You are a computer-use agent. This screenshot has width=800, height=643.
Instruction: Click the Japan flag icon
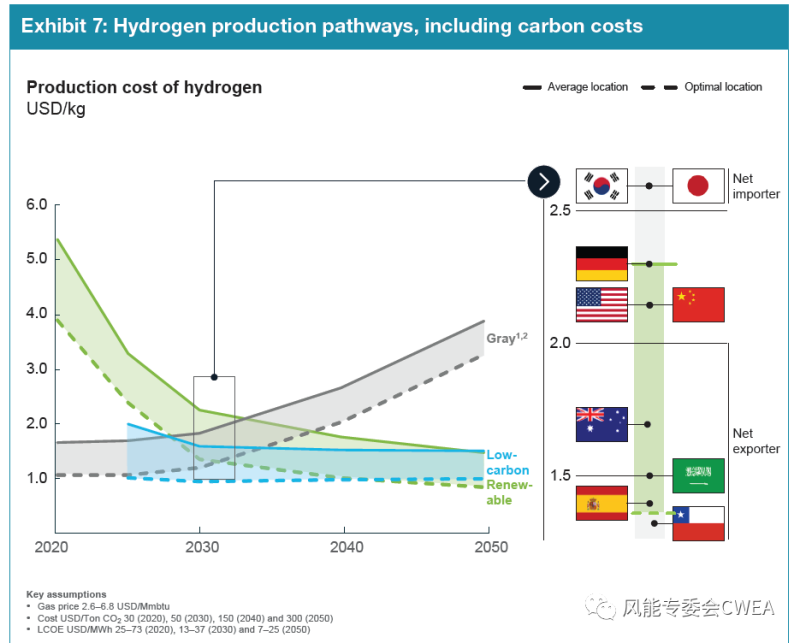pyautogui.click(x=697, y=186)
